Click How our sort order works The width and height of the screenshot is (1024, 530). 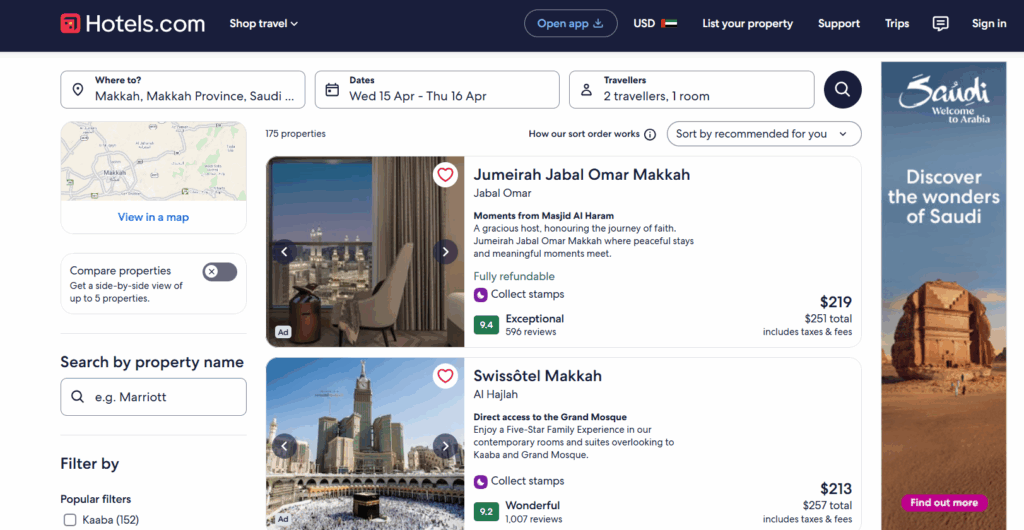pyautogui.click(x=584, y=134)
